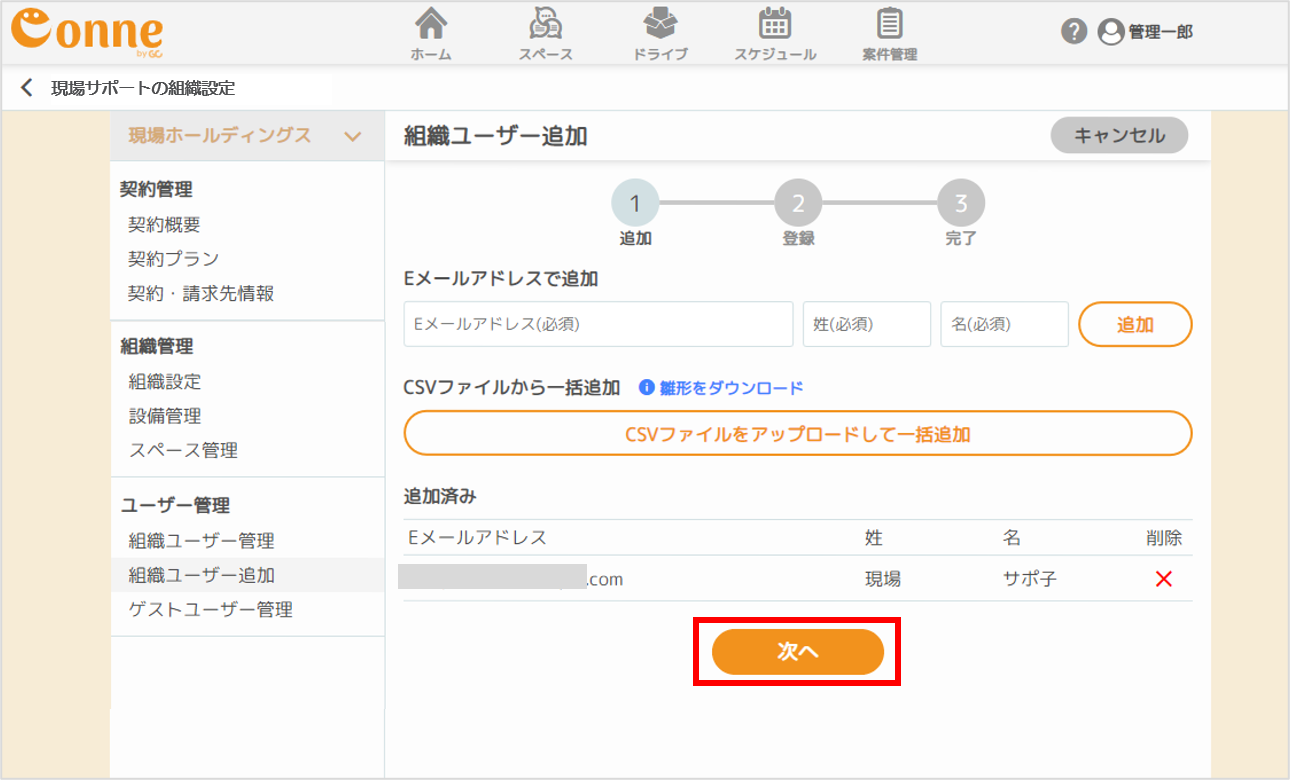Open the Space (スペース) chat icon
This screenshot has width=1290, height=780.
click(x=545, y=25)
